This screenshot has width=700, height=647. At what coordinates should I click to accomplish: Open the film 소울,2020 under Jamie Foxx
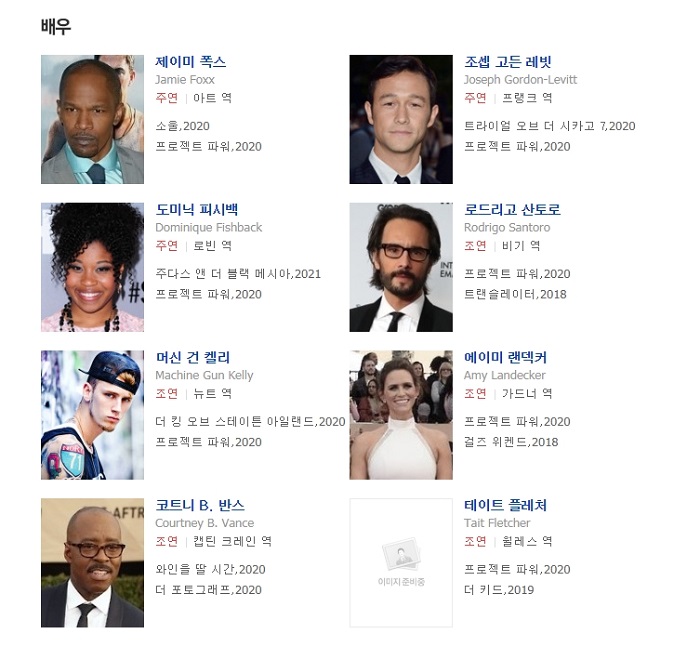pos(183,126)
